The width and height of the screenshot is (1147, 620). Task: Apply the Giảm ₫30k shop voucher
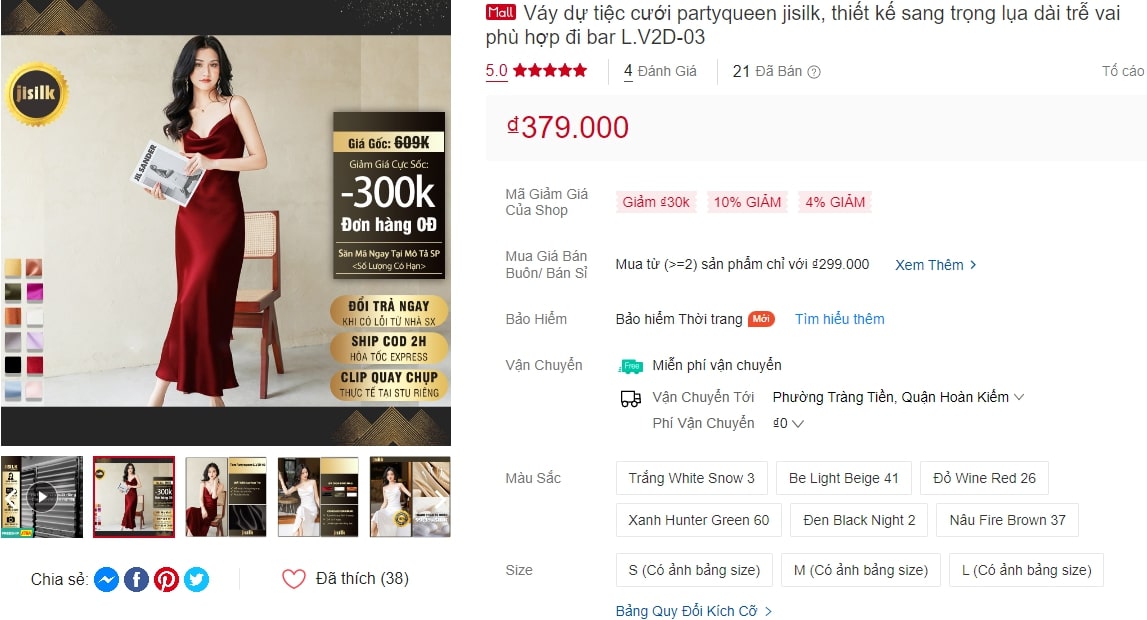coord(656,202)
